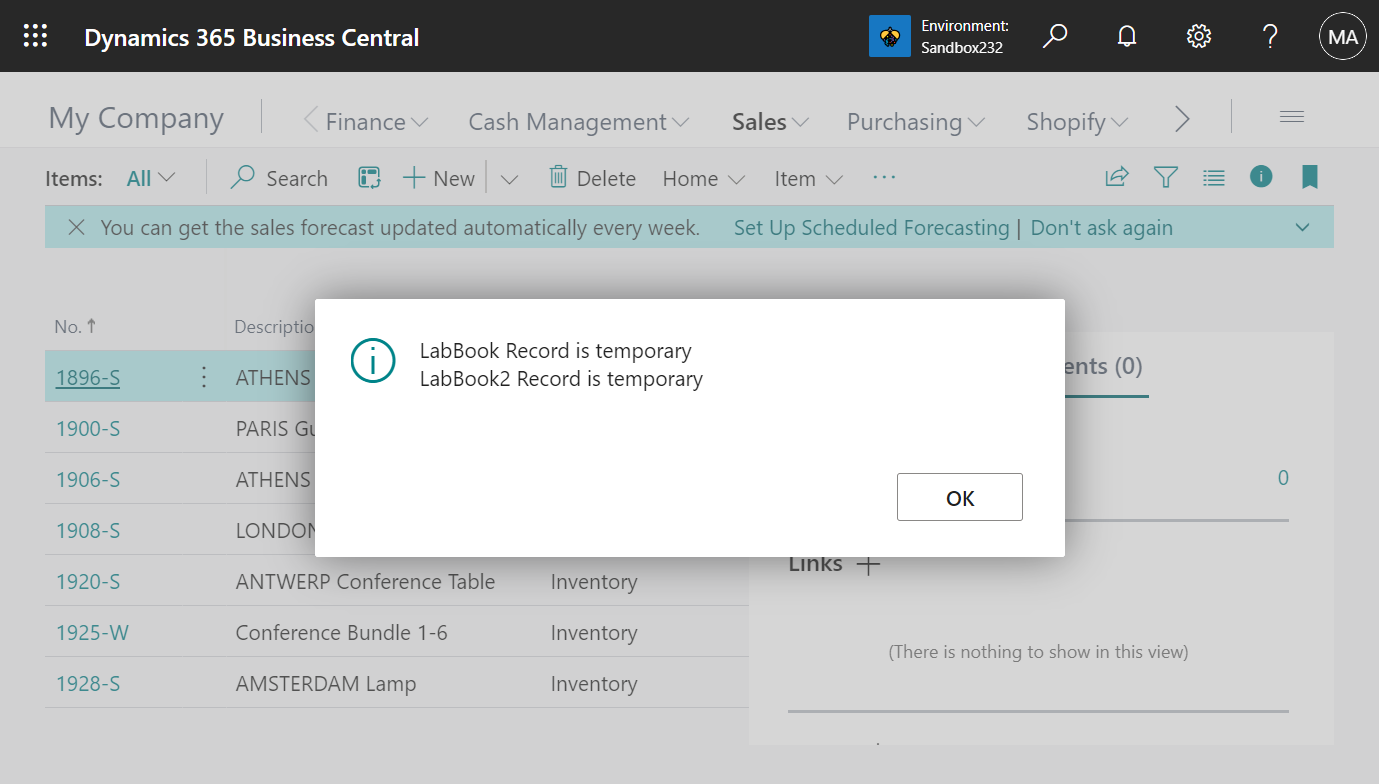Expand the All filter dropdown
Image resolution: width=1379 pixels, height=784 pixels.
(150, 177)
